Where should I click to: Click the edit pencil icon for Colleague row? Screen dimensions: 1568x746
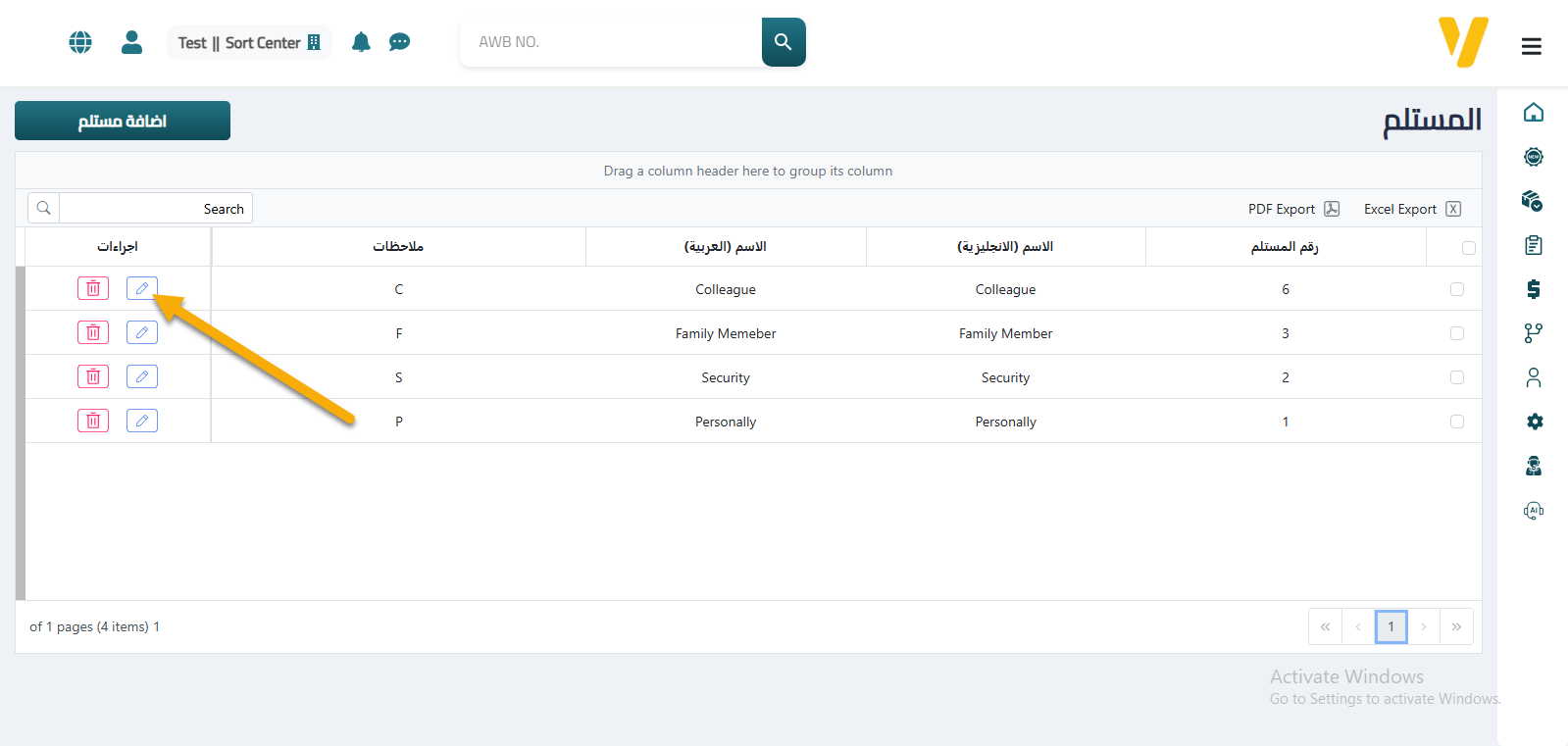point(142,288)
